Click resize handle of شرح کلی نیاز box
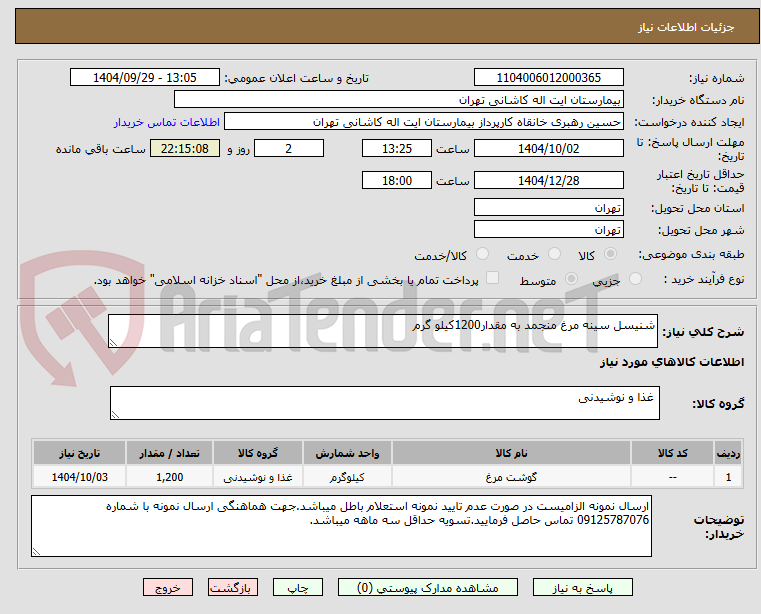This screenshot has height=614, width=761. point(113,343)
